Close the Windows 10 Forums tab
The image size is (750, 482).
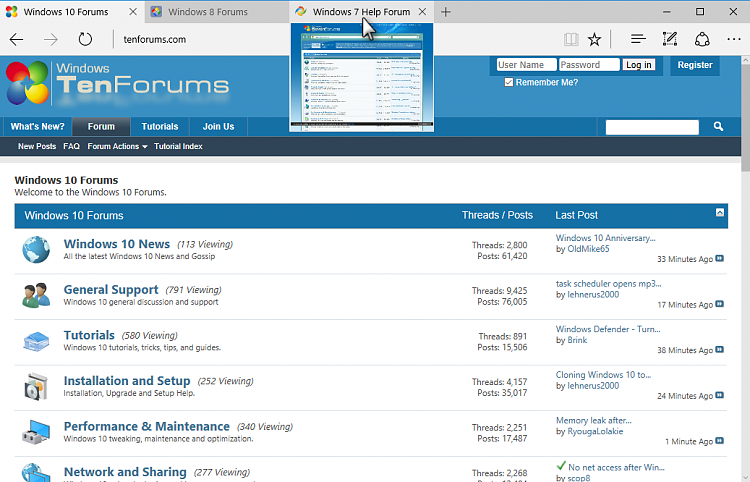[133, 12]
